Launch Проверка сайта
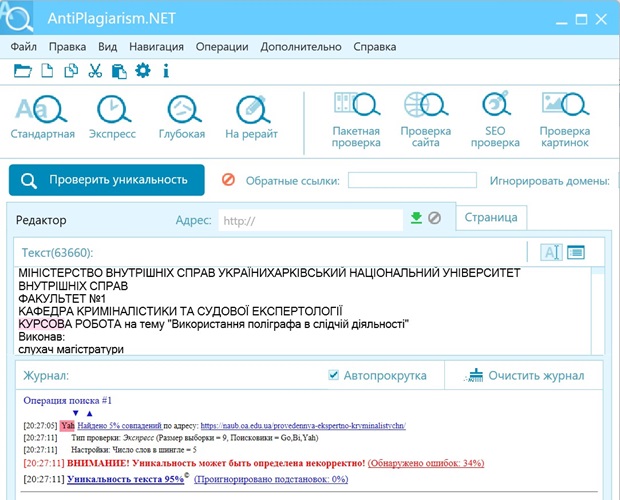The width and height of the screenshot is (620, 500). coord(426,120)
